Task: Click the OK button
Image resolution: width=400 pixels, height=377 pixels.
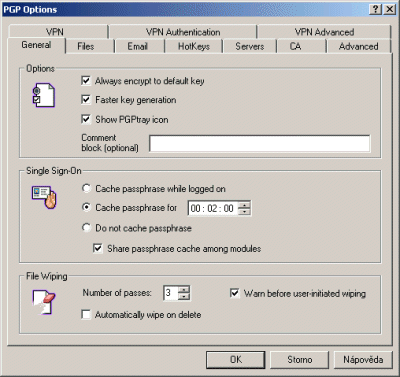Action: point(236,360)
